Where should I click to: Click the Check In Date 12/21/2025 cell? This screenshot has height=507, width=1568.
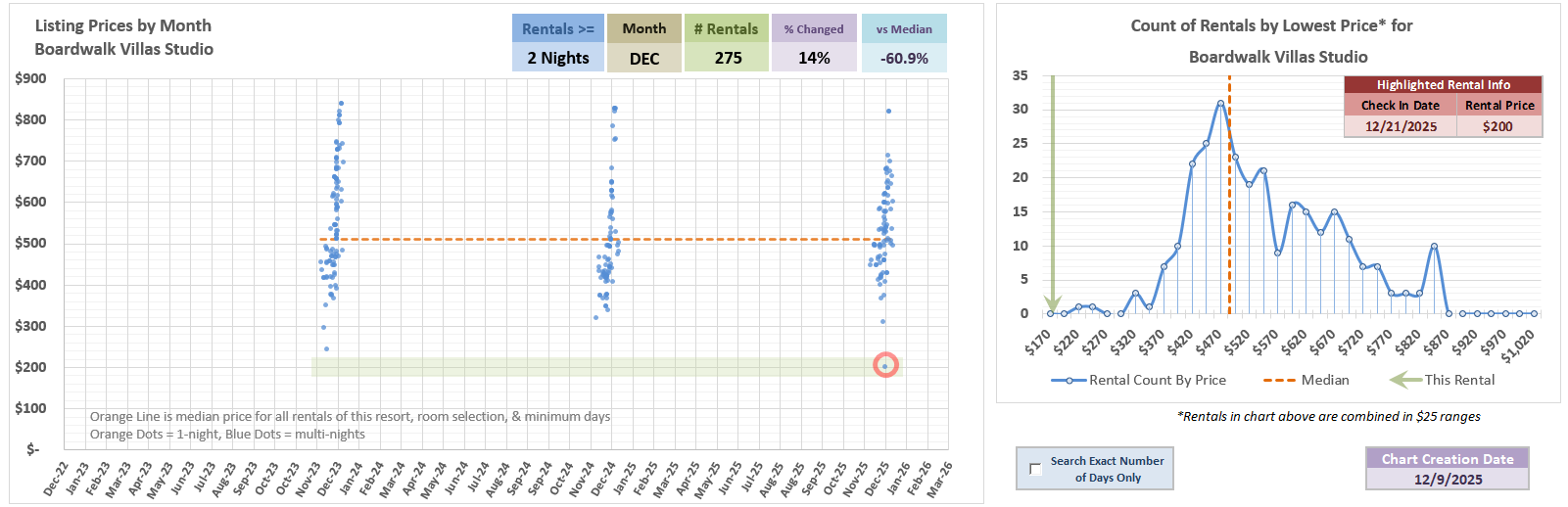tap(1400, 126)
